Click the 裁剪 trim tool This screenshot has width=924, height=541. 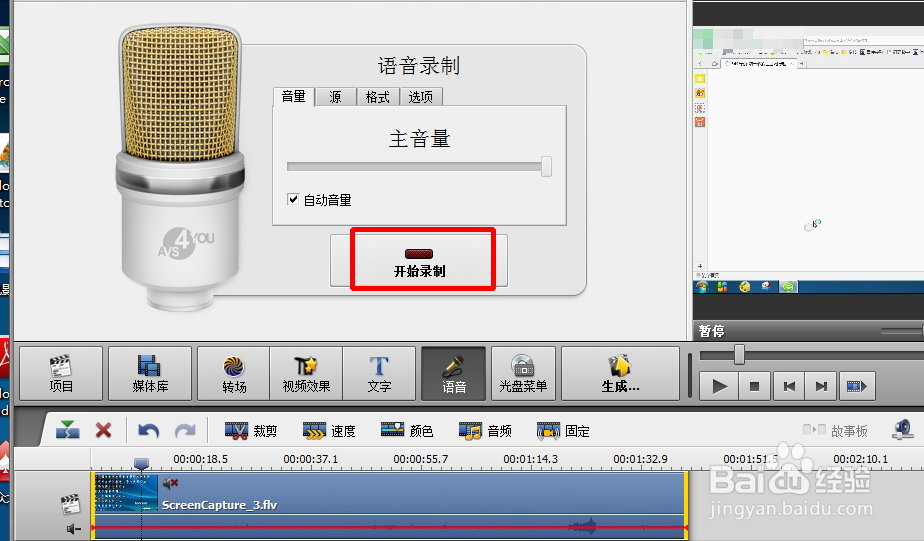[x=251, y=431]
